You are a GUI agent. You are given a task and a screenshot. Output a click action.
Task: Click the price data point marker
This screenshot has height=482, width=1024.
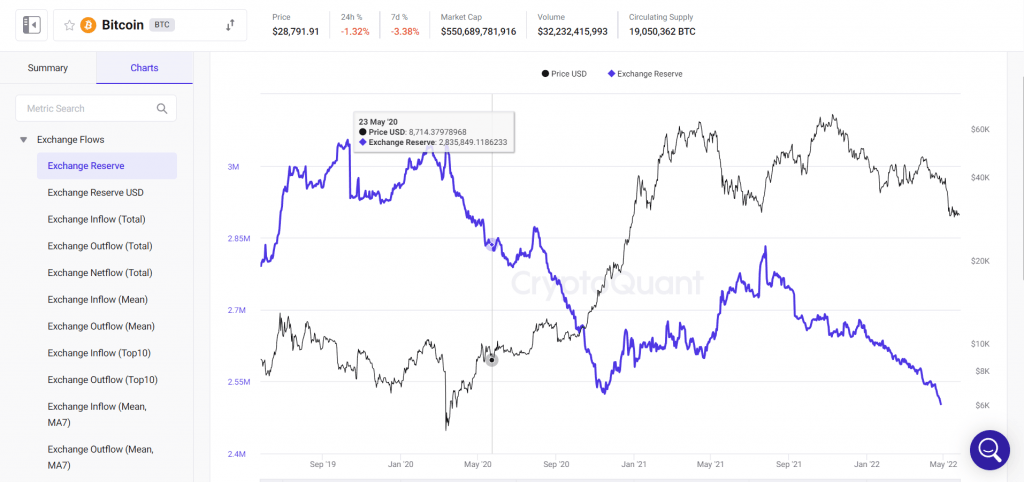(x=491, y=358)
